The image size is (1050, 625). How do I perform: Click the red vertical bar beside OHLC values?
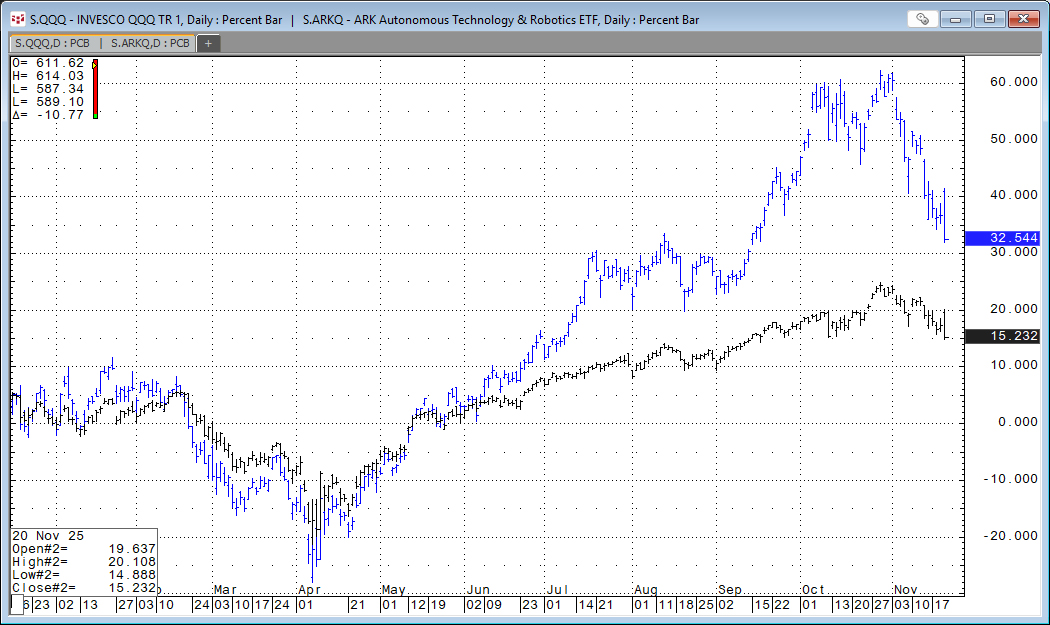click(95, 90)
